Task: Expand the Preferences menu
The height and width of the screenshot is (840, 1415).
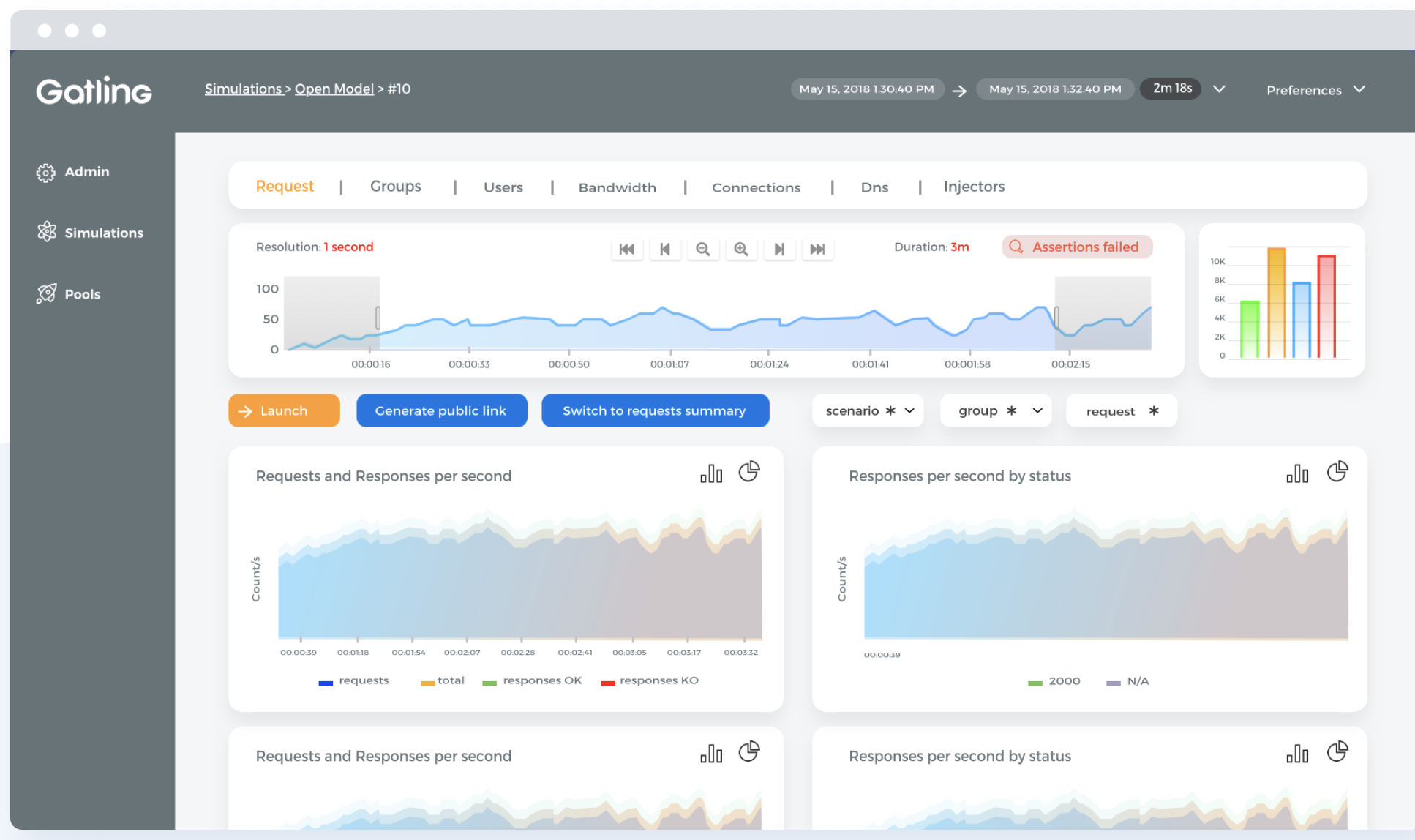Action: click(x=1315, y=90)
